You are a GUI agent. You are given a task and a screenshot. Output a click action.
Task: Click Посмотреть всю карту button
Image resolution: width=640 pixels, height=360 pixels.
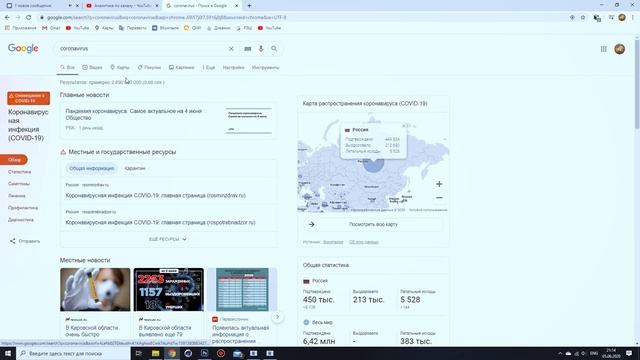click(373, 224)
